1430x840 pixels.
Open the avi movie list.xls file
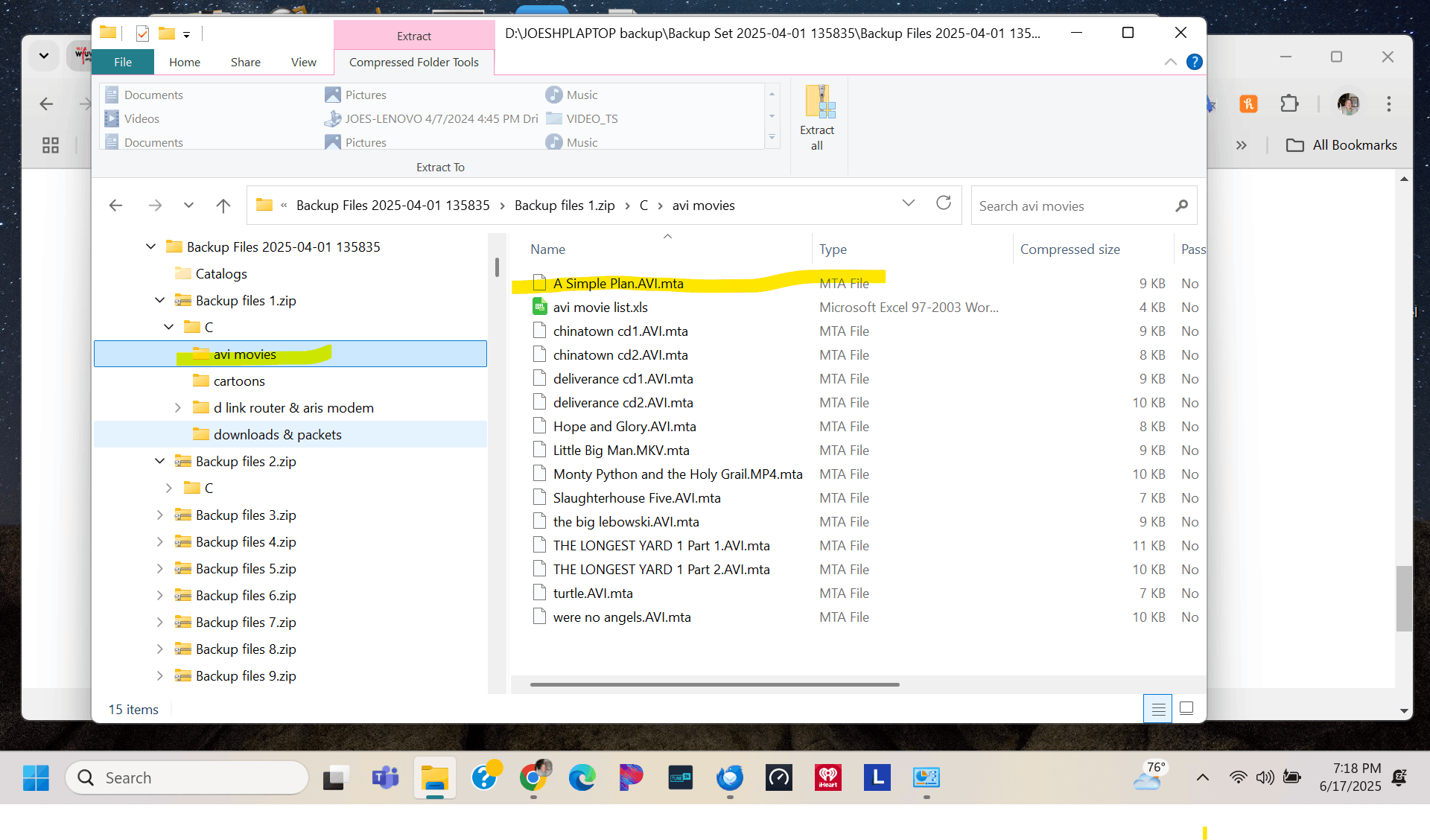600,308
